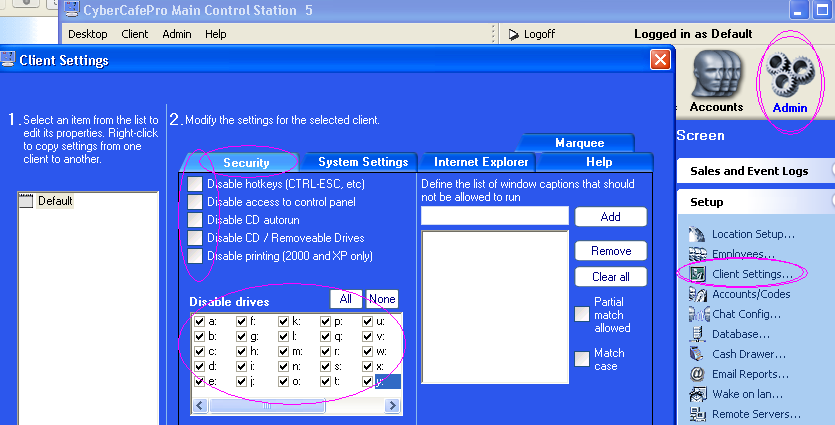Open the Admin menu

176,34
